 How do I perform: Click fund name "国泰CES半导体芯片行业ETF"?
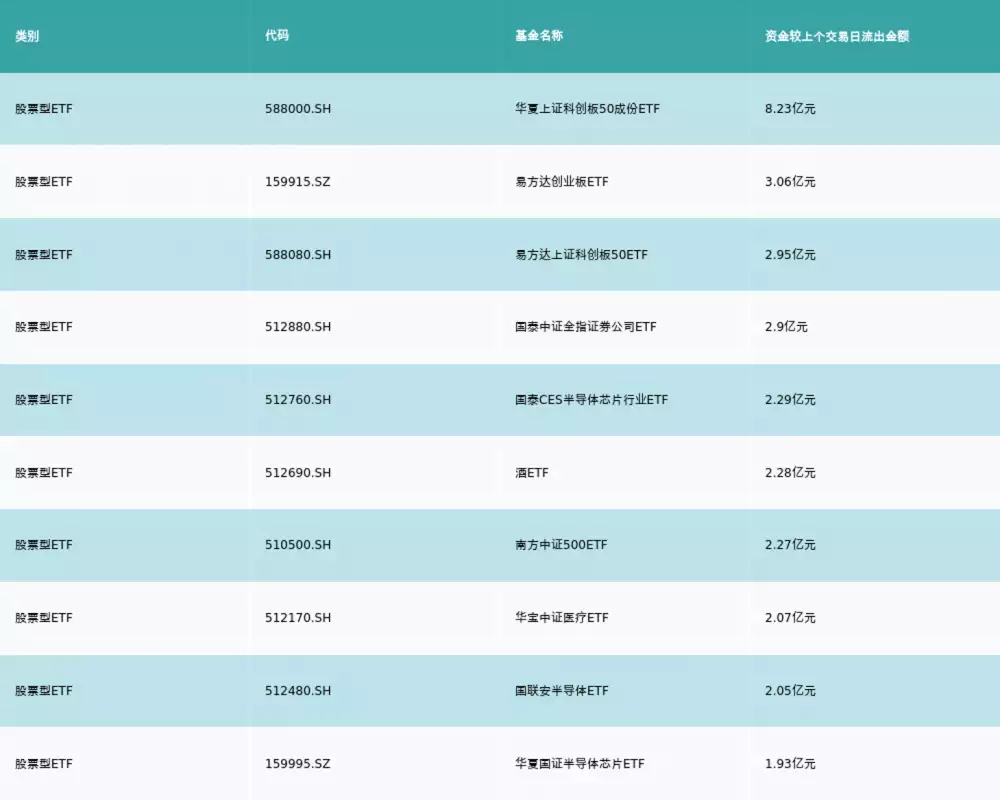[592, 400]
